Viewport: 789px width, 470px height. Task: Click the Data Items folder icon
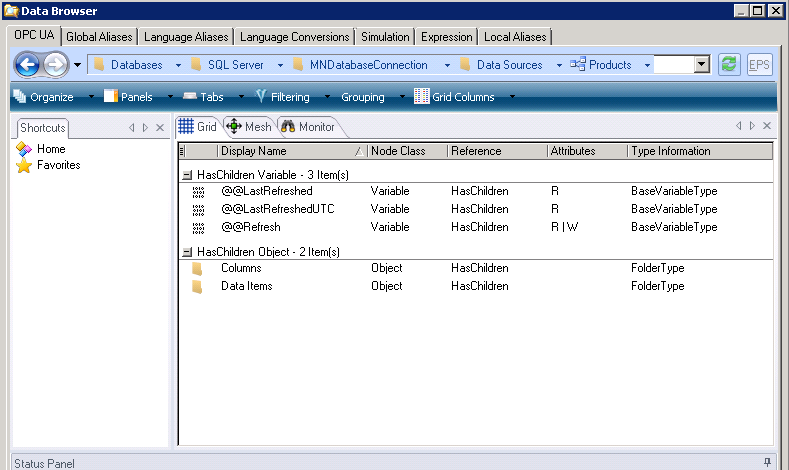198,286
